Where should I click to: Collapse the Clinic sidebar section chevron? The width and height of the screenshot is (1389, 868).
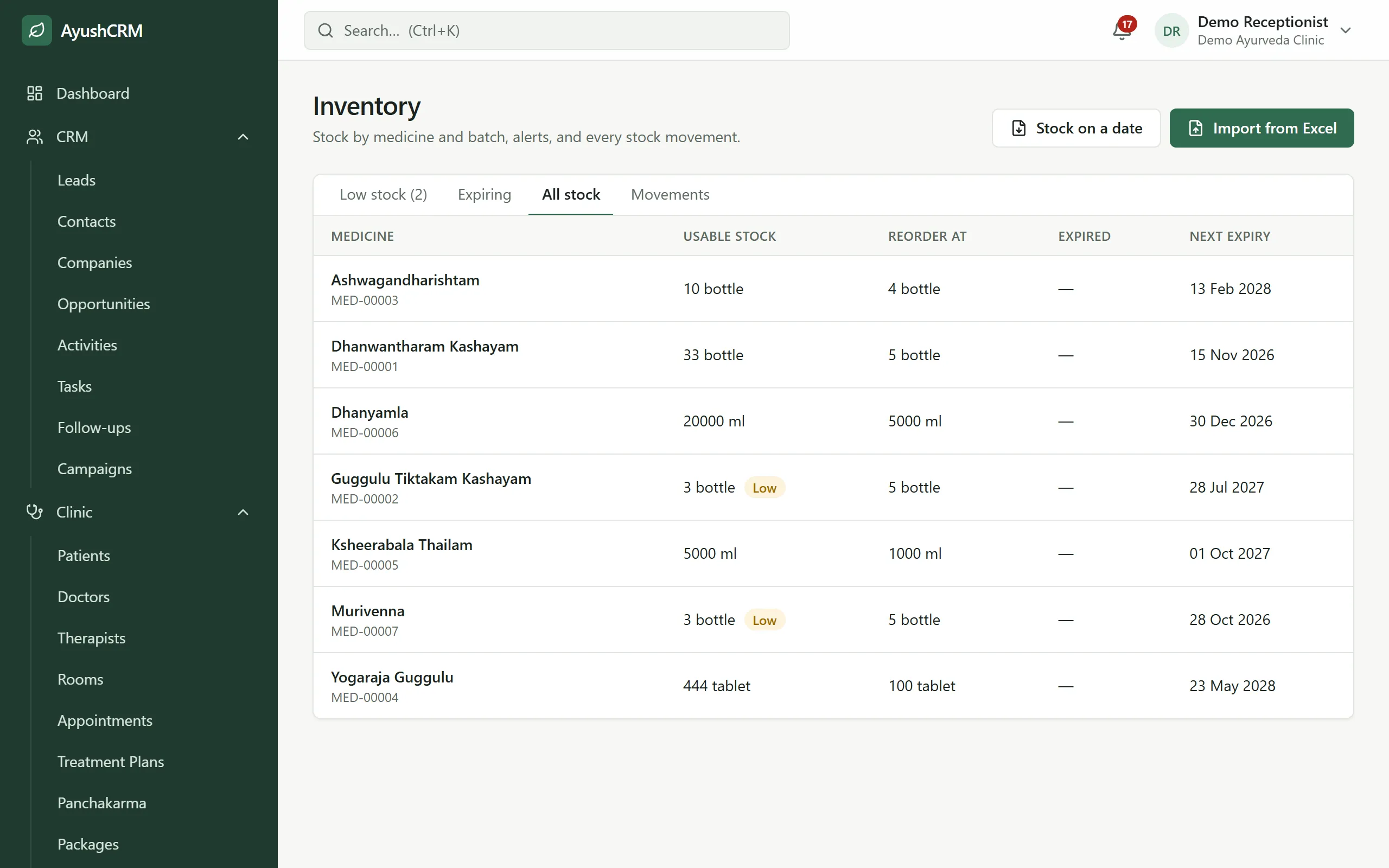point(244,512)
